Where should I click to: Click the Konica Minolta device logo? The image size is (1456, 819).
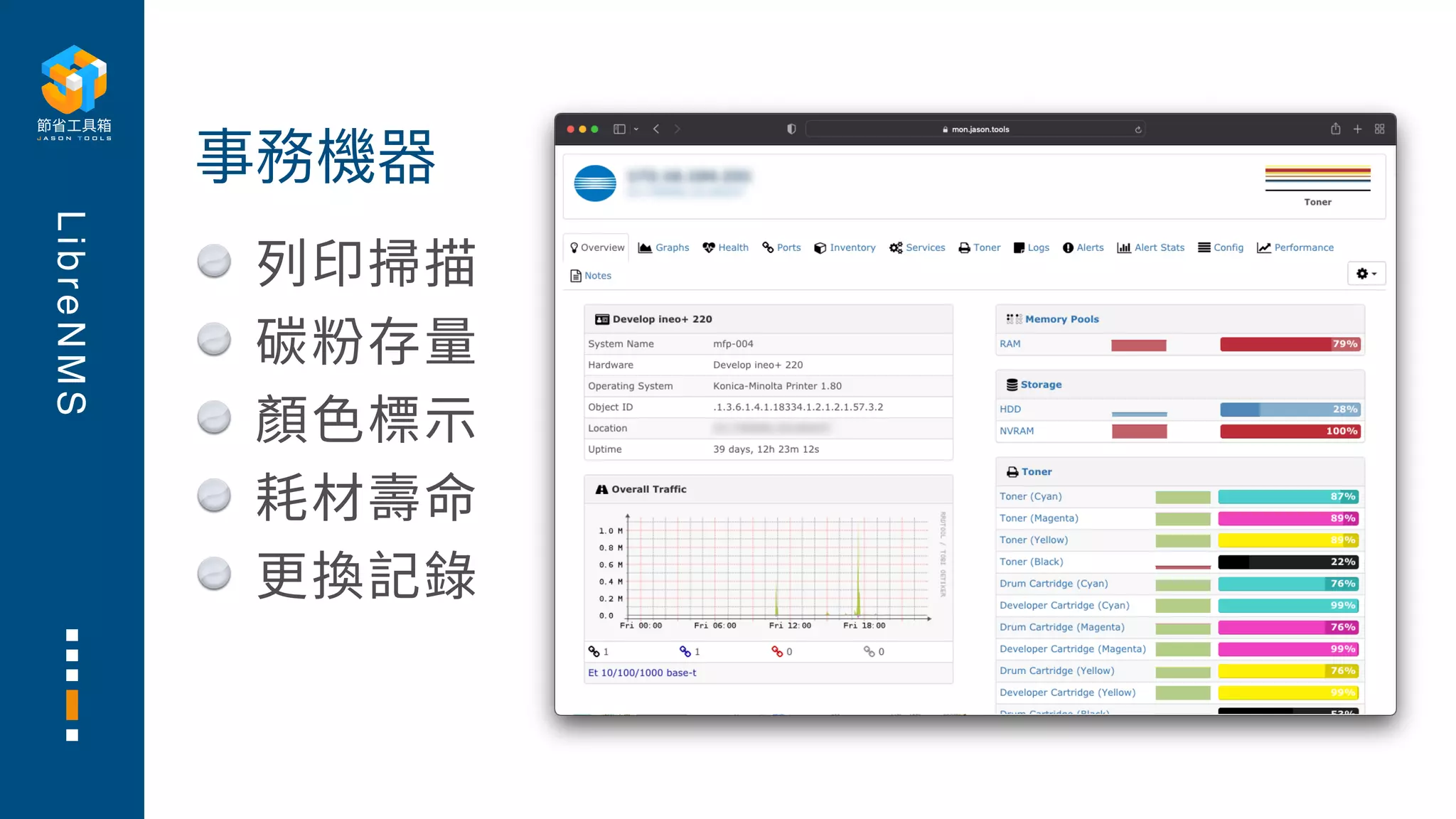click(x=595, y=183)
